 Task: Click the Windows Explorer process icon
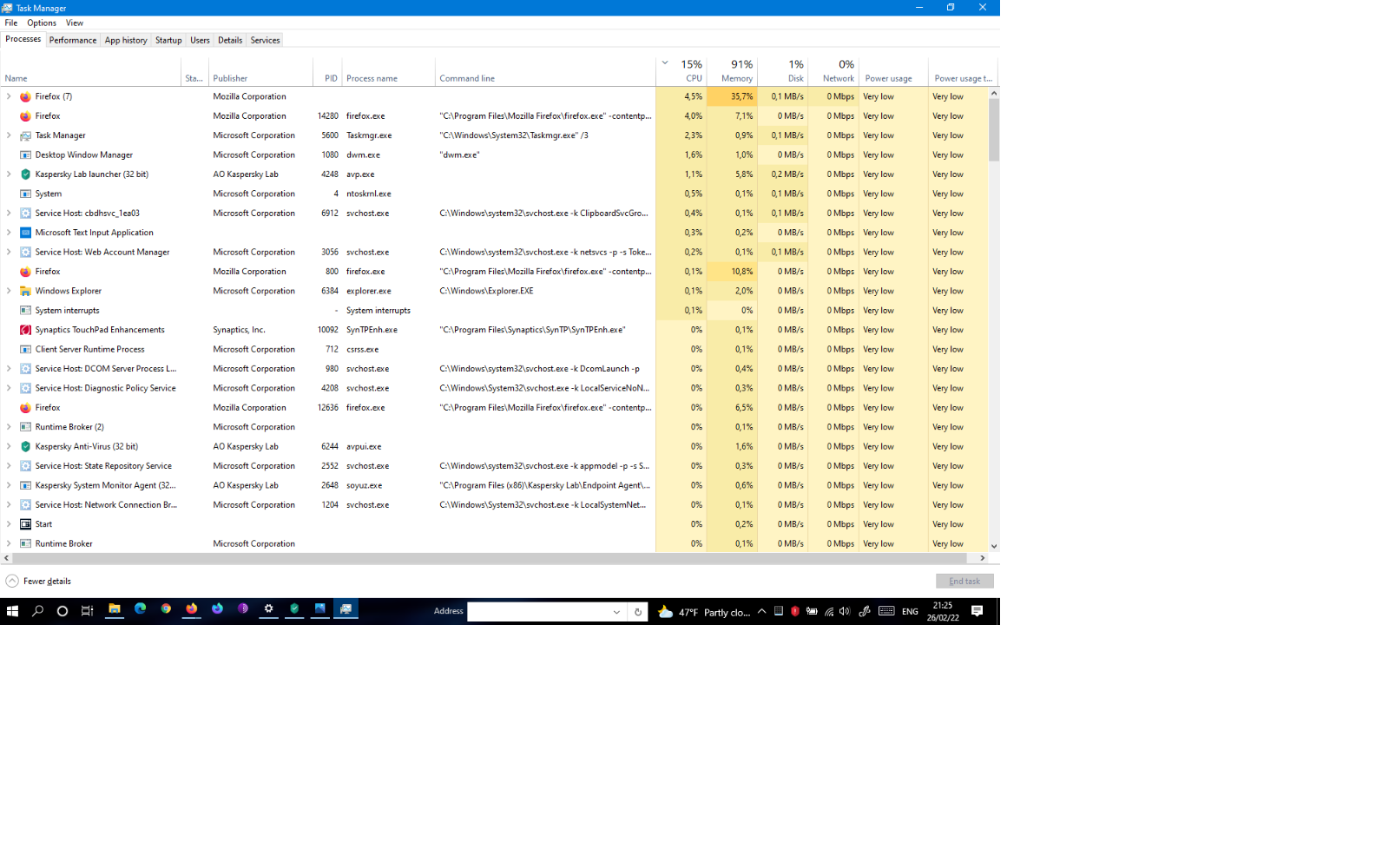click(x=25, y=291)
